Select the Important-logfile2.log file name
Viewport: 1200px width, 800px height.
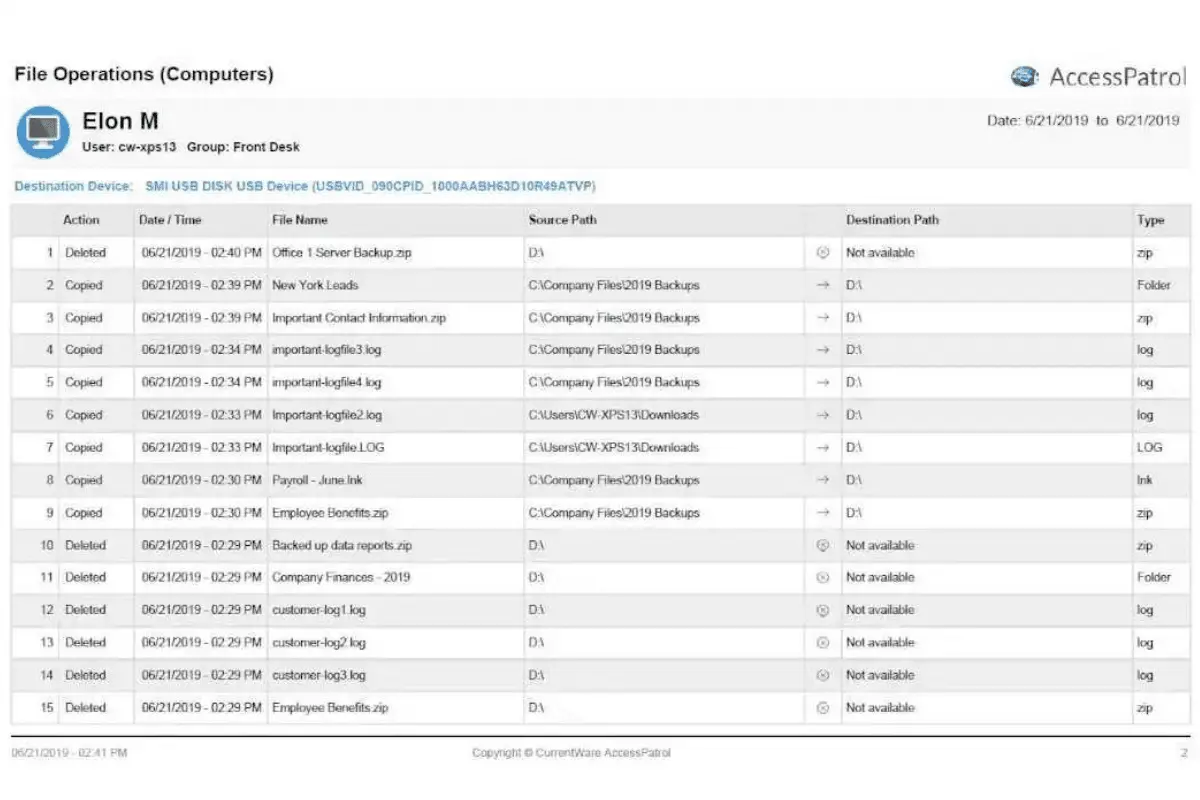327,415
